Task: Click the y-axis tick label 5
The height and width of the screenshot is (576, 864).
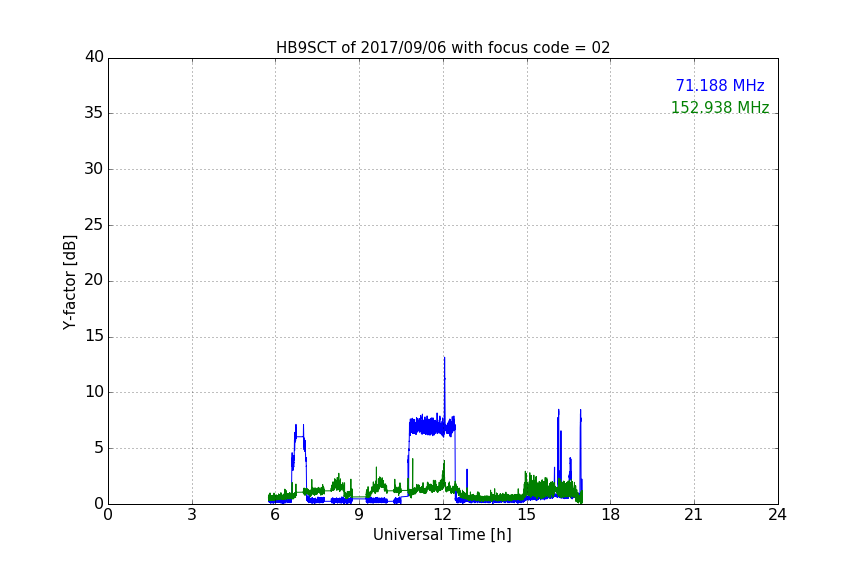Action: click(x=99, y=448)
